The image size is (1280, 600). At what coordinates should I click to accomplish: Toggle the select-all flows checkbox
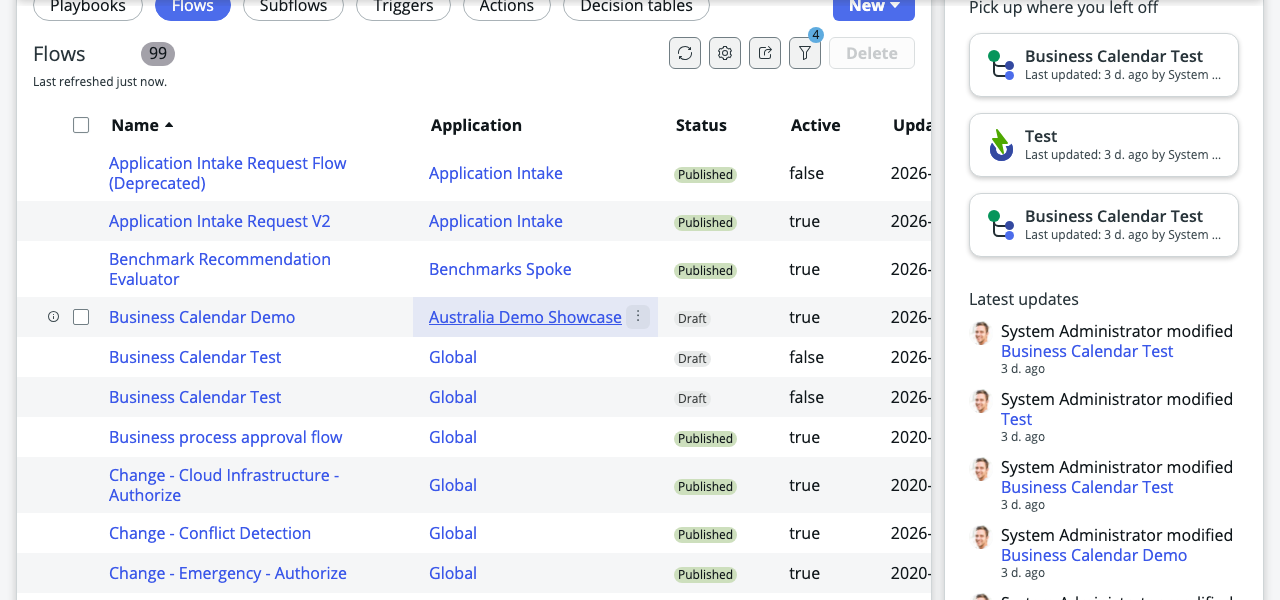pyautogui.click(x=81, y=125)
